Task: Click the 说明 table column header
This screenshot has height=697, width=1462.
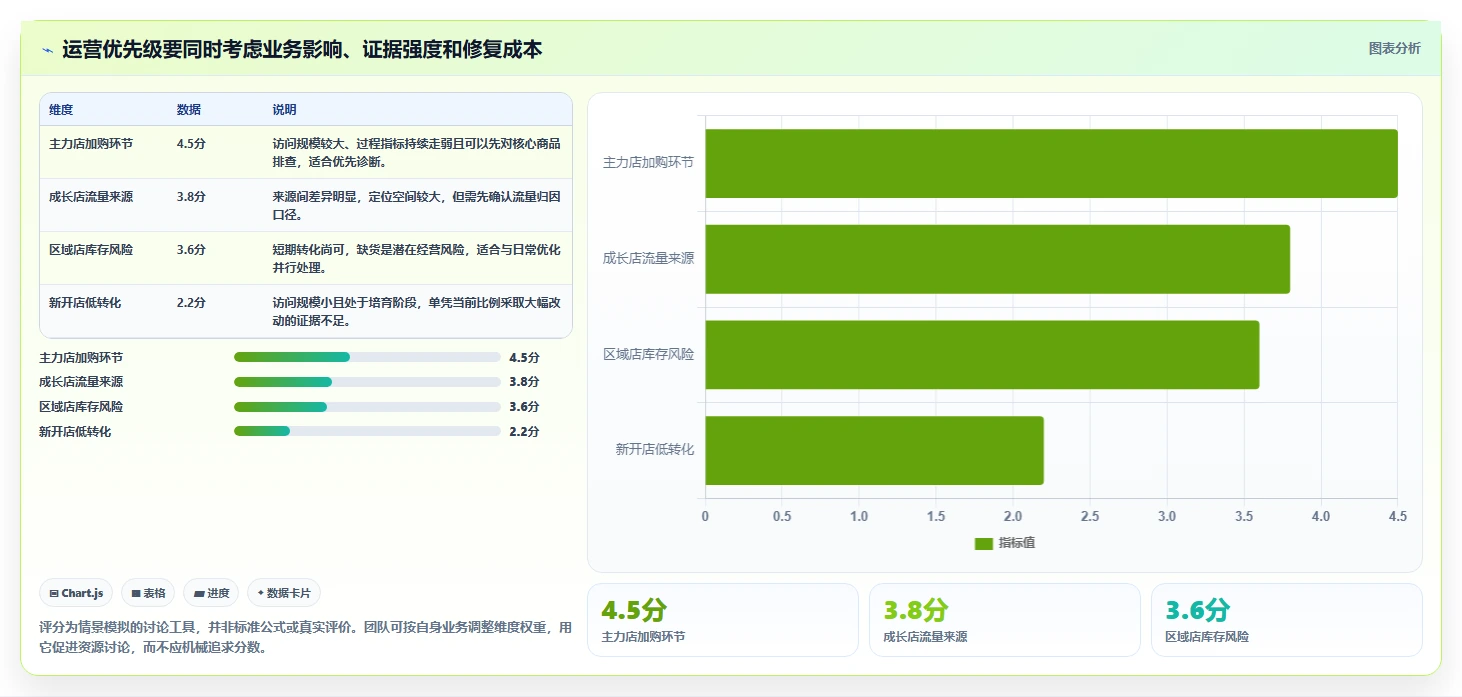Action: coord(285,110)
